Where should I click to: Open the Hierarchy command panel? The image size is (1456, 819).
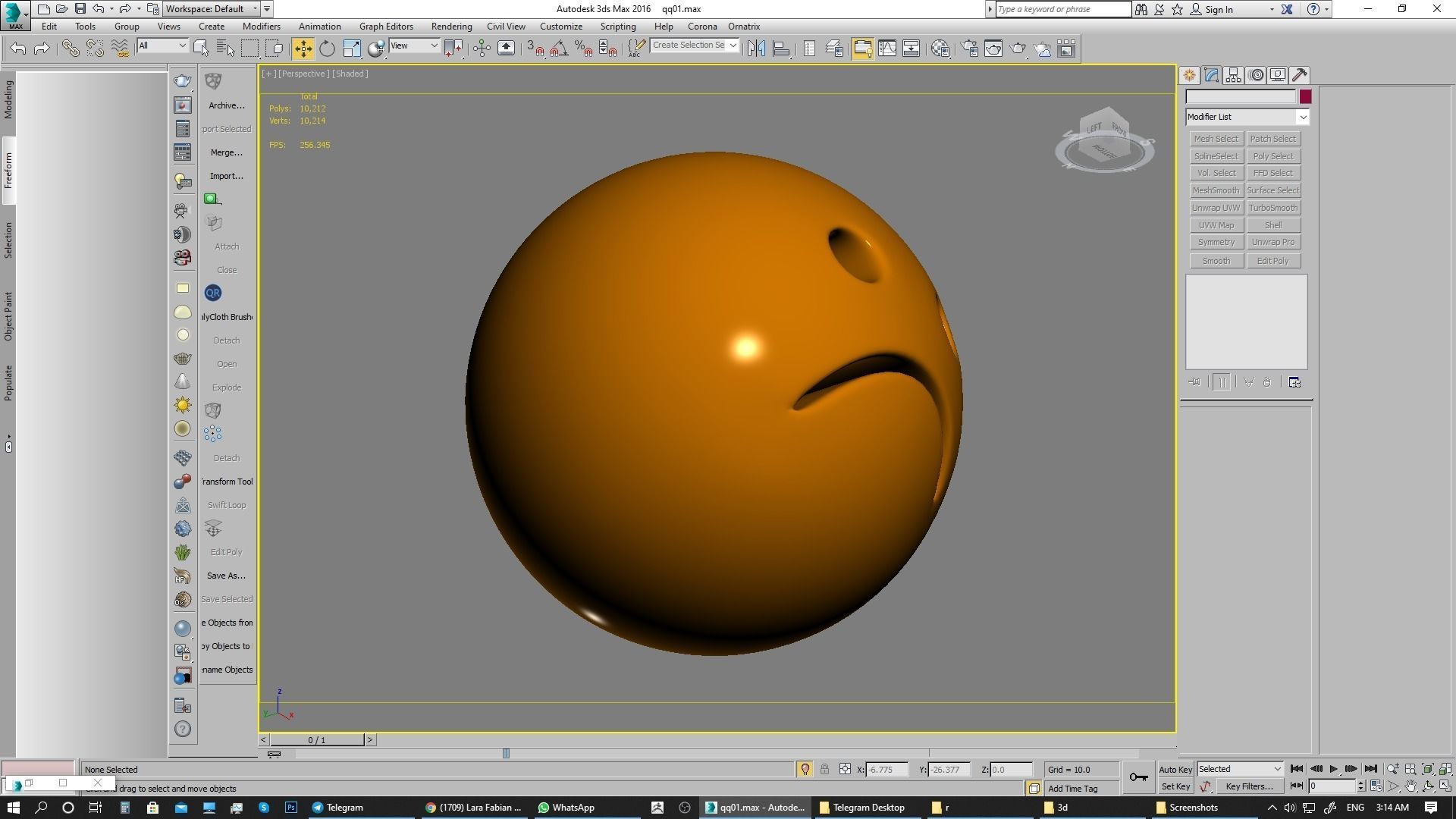pos(1233,75)
